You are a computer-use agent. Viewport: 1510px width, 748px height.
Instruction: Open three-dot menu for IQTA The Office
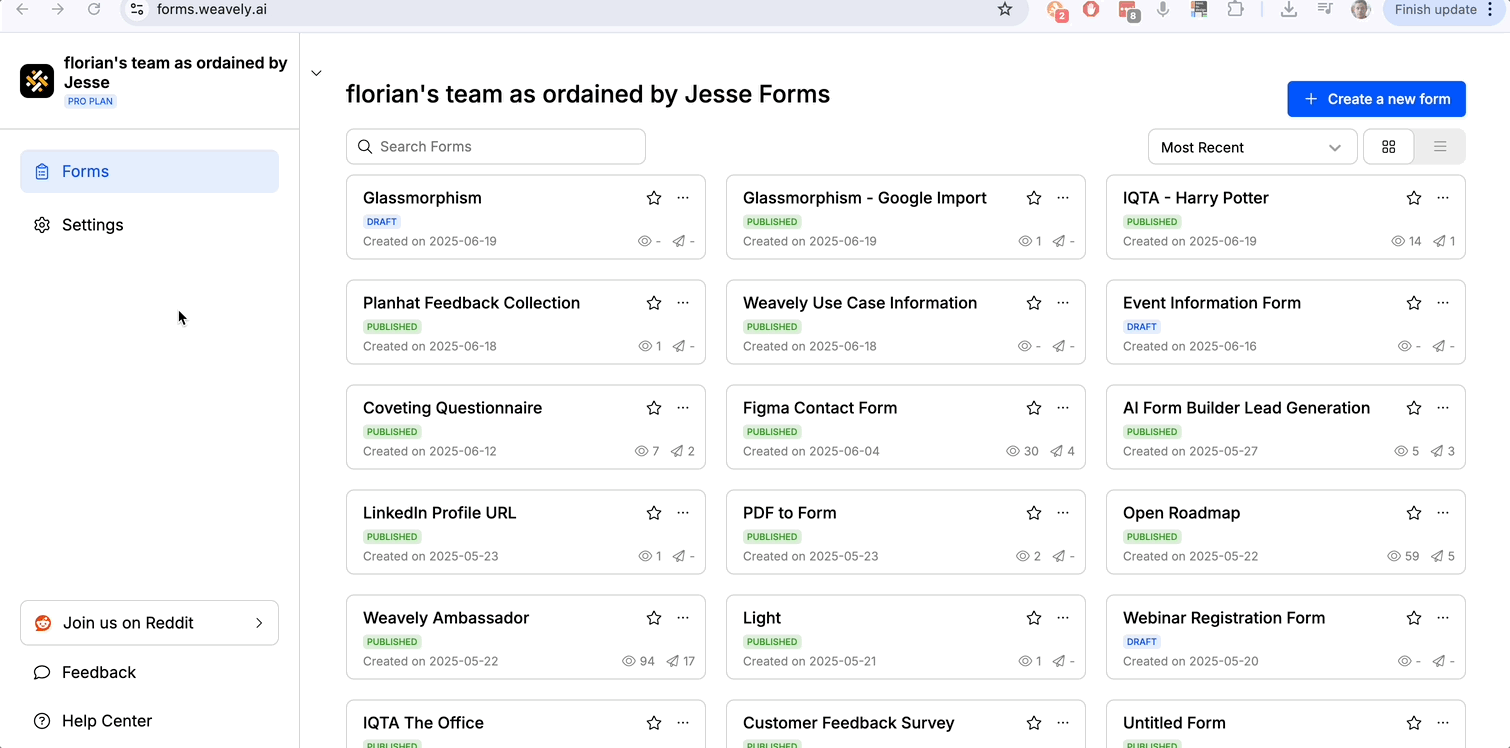pyautogui.click(x=683, y=723)
